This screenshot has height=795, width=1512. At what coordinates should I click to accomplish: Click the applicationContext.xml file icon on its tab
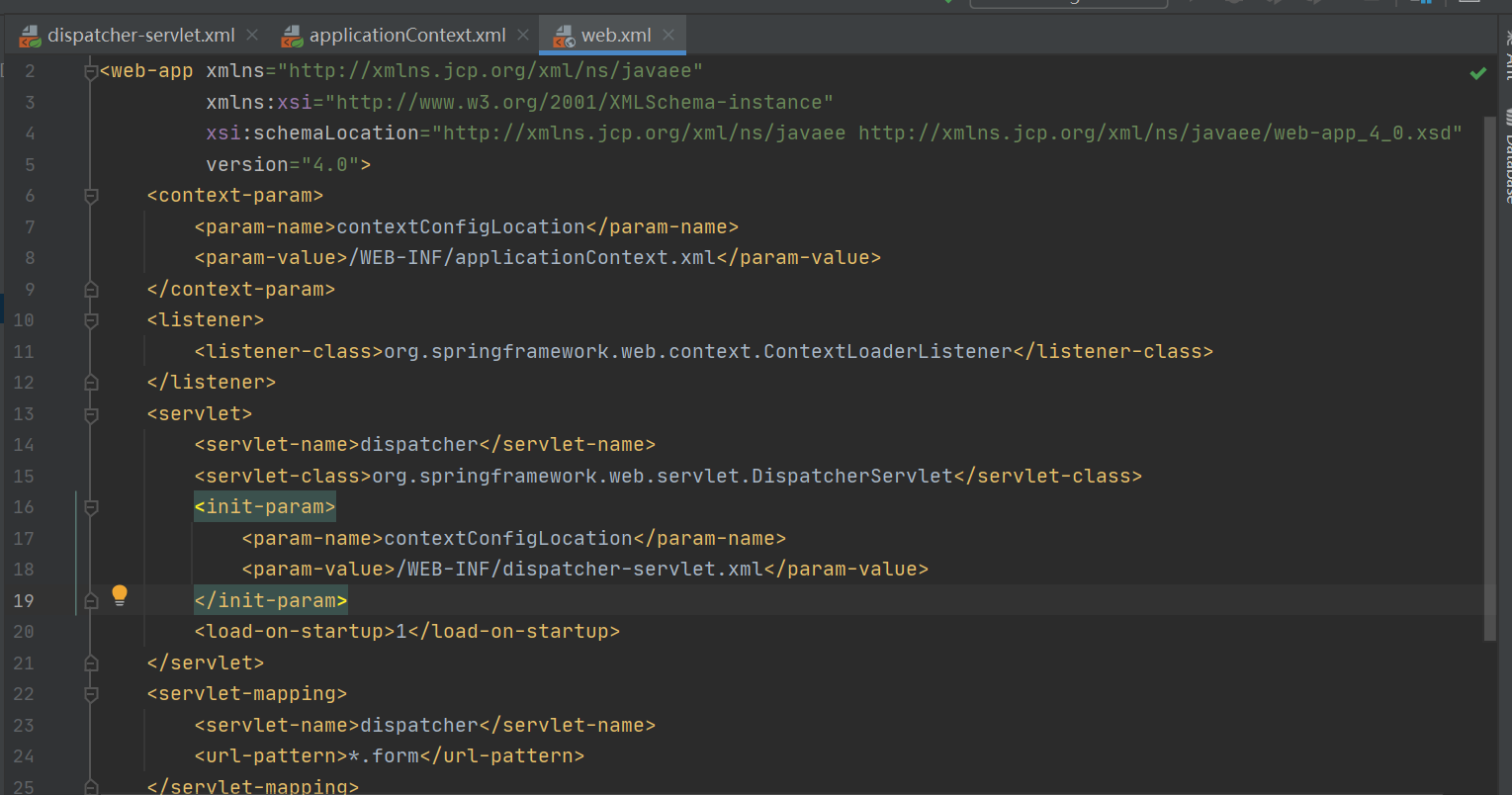tap(292, 34)
